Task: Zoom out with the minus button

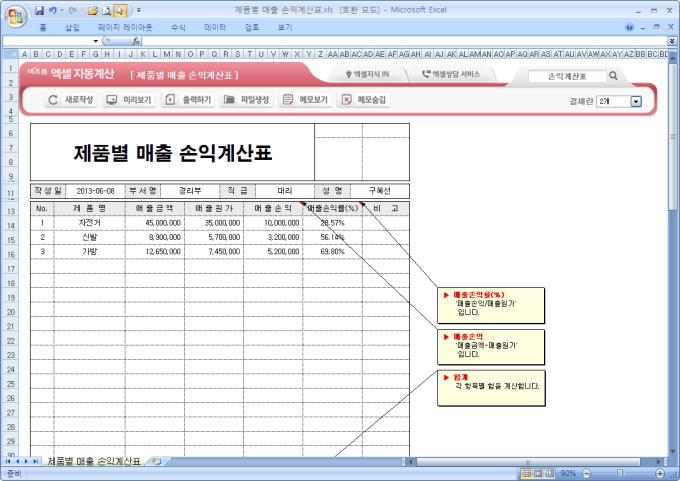Action: click(x=586, y=474)
